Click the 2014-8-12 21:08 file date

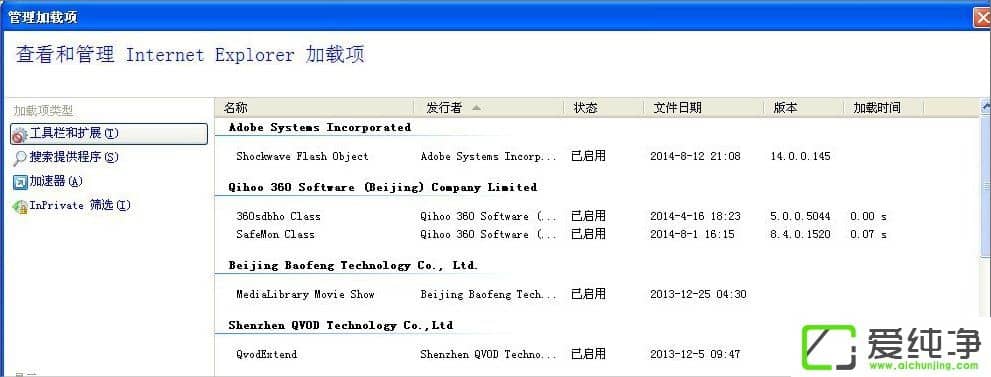point(695,157)
